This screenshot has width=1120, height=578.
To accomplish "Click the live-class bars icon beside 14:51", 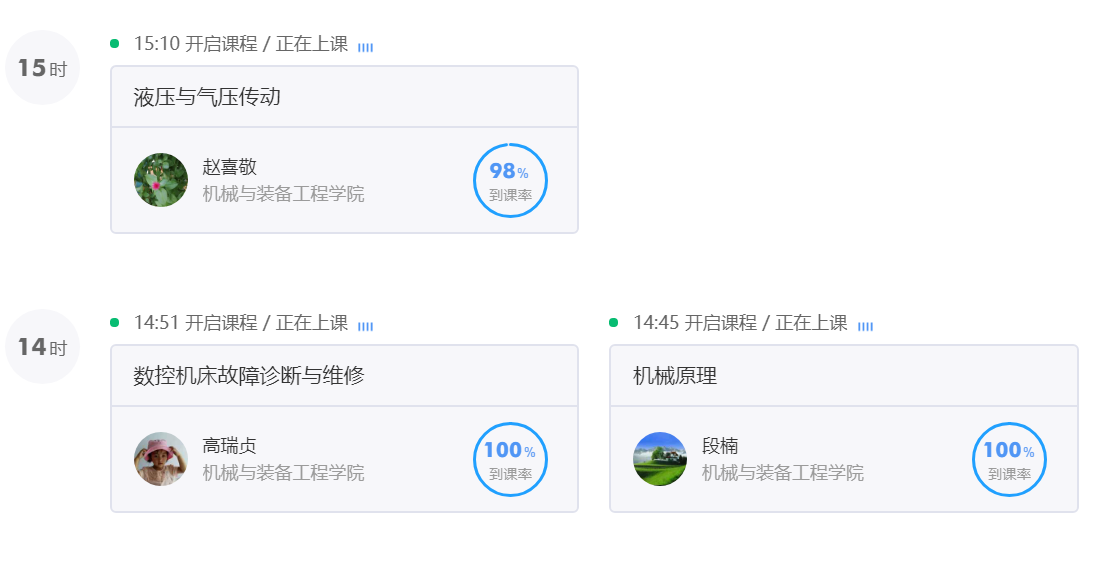I will click(x=365, y=326).
